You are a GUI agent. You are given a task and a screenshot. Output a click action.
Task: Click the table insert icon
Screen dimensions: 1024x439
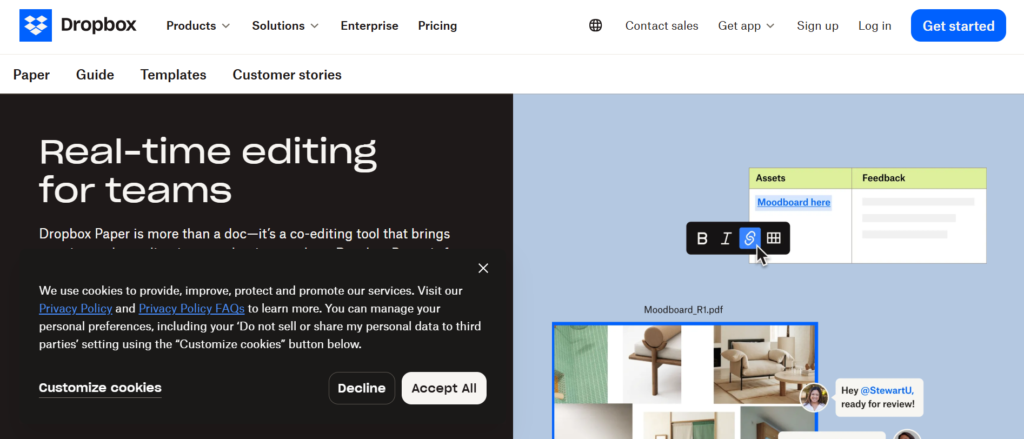point(773,238)
